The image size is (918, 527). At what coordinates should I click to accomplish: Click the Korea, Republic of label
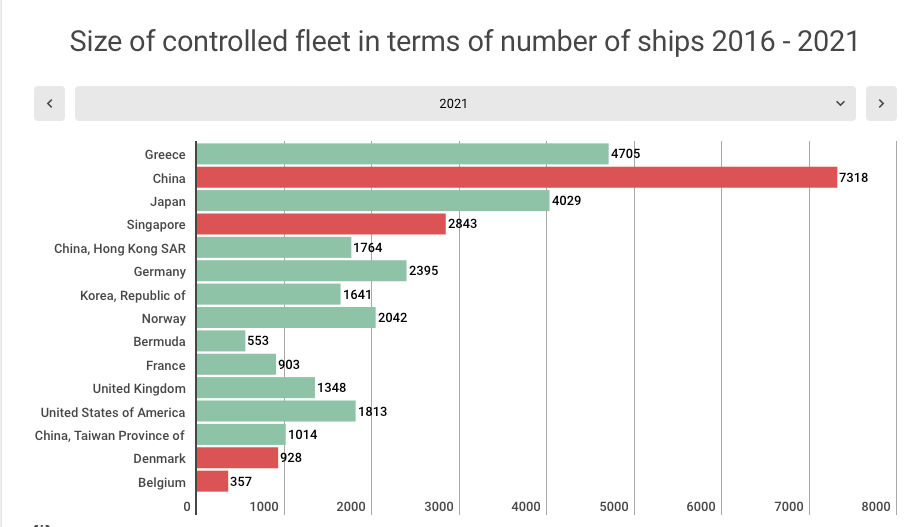(133, 295)
